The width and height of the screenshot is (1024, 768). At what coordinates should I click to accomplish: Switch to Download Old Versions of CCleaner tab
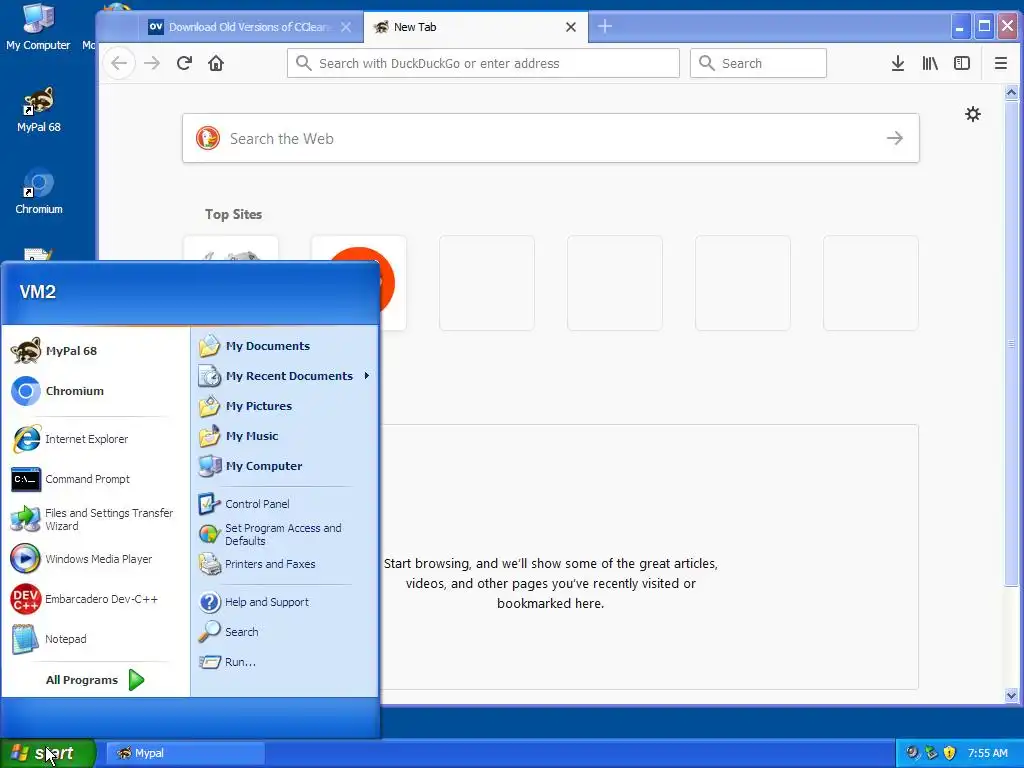tap(249, 27)
